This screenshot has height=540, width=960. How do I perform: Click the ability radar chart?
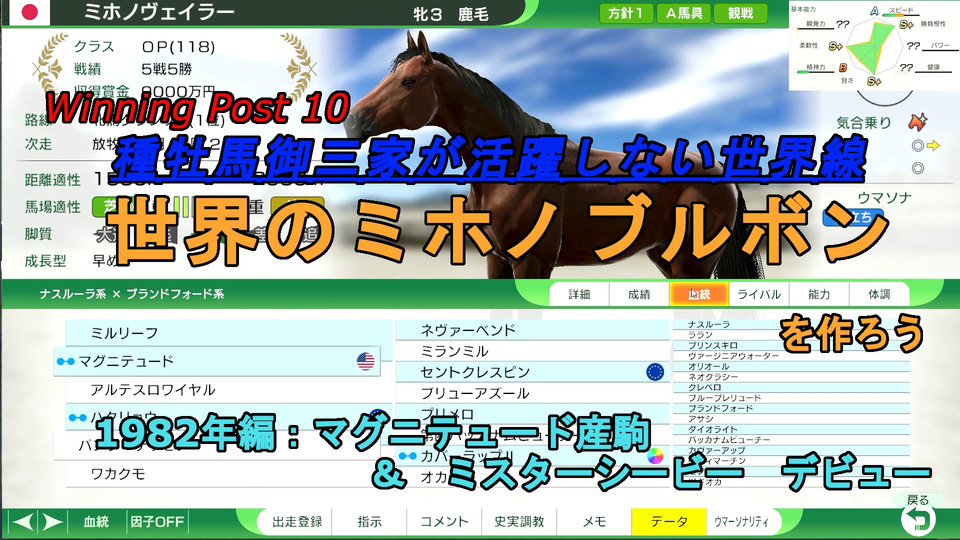(875, 46)
